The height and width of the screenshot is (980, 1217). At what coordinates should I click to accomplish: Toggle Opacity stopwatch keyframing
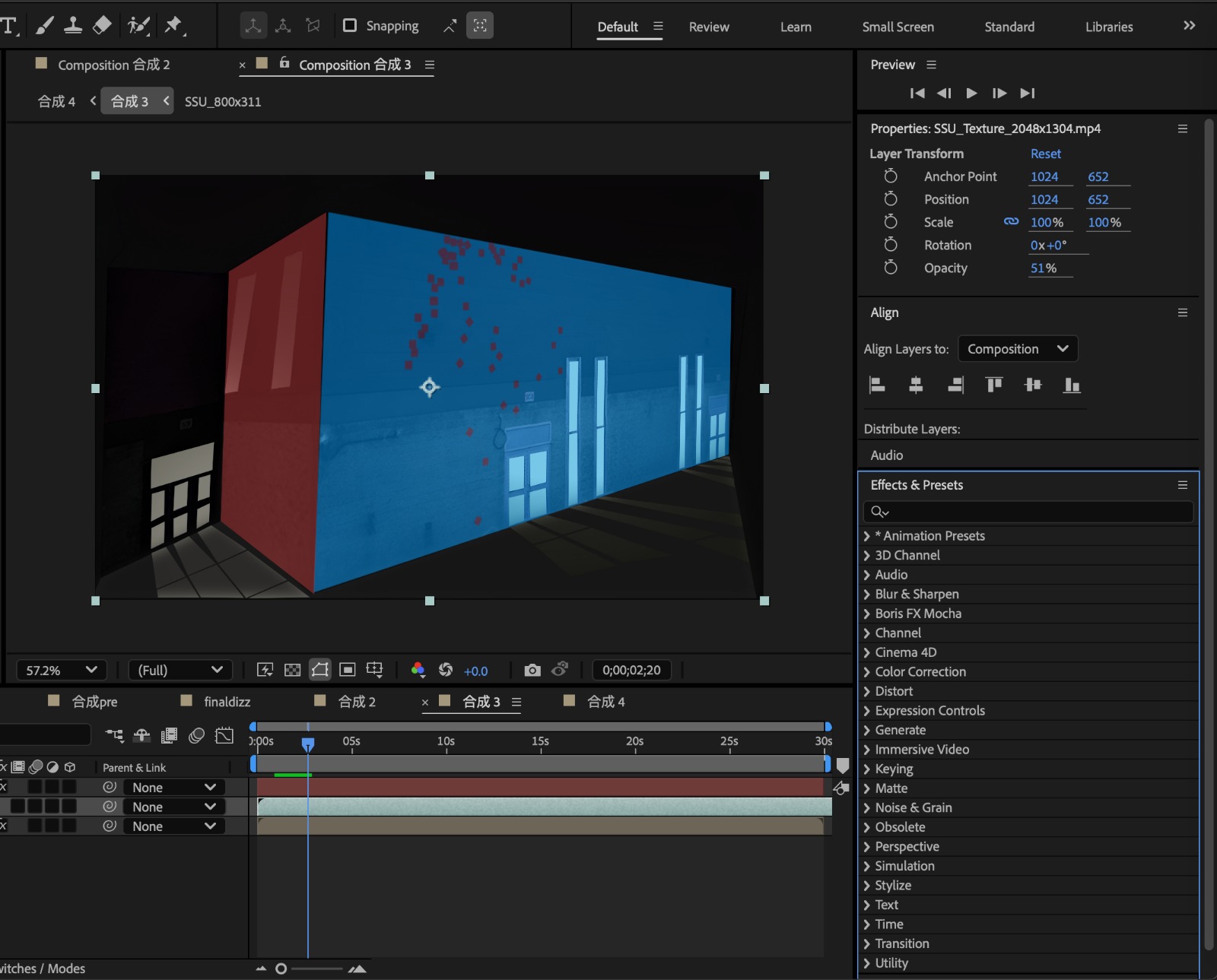pos(891,268)
